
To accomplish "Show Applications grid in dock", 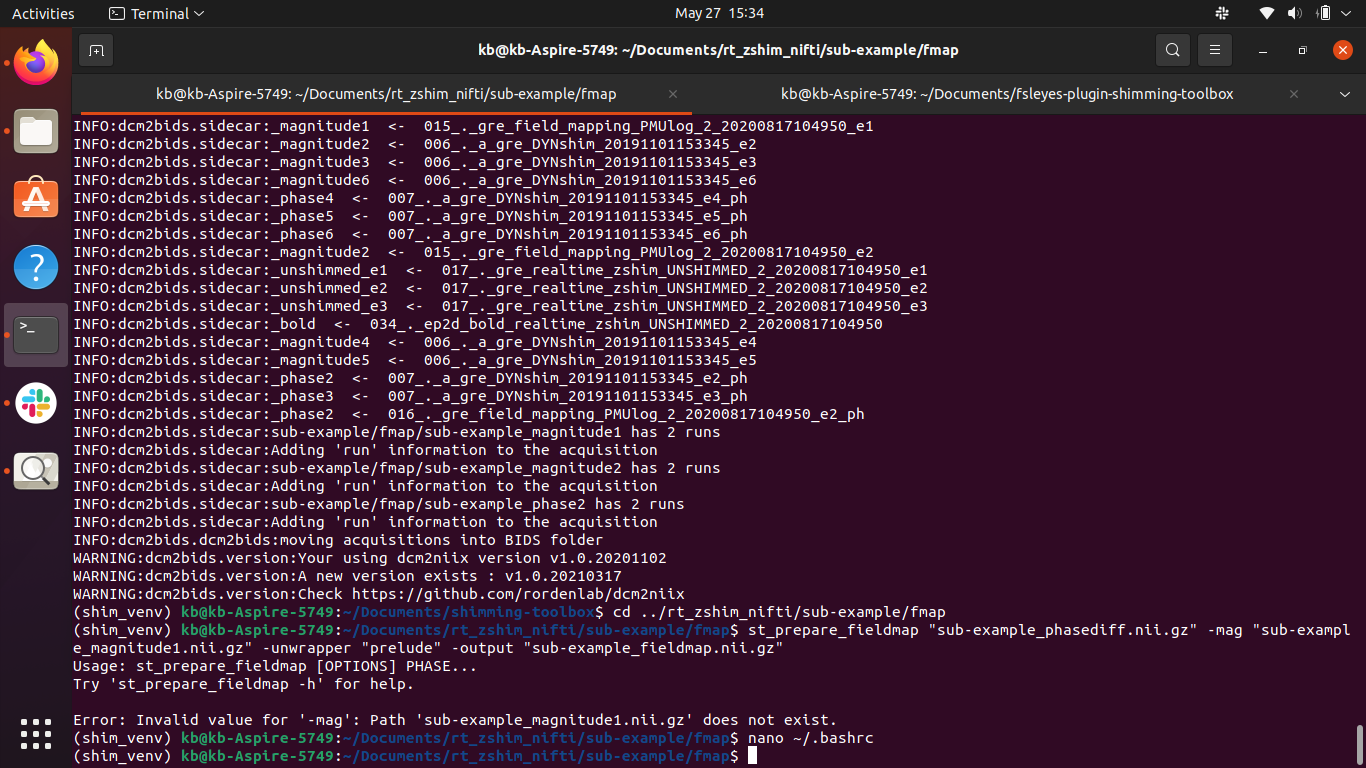I will (36, 733).
